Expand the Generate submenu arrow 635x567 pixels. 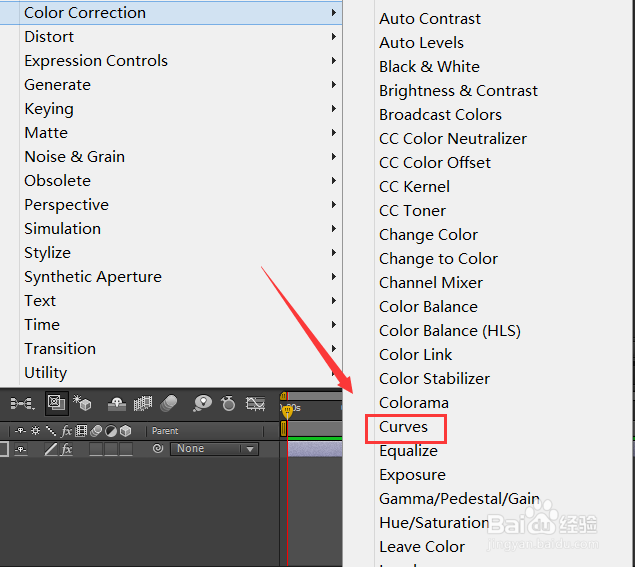[334, 84]
